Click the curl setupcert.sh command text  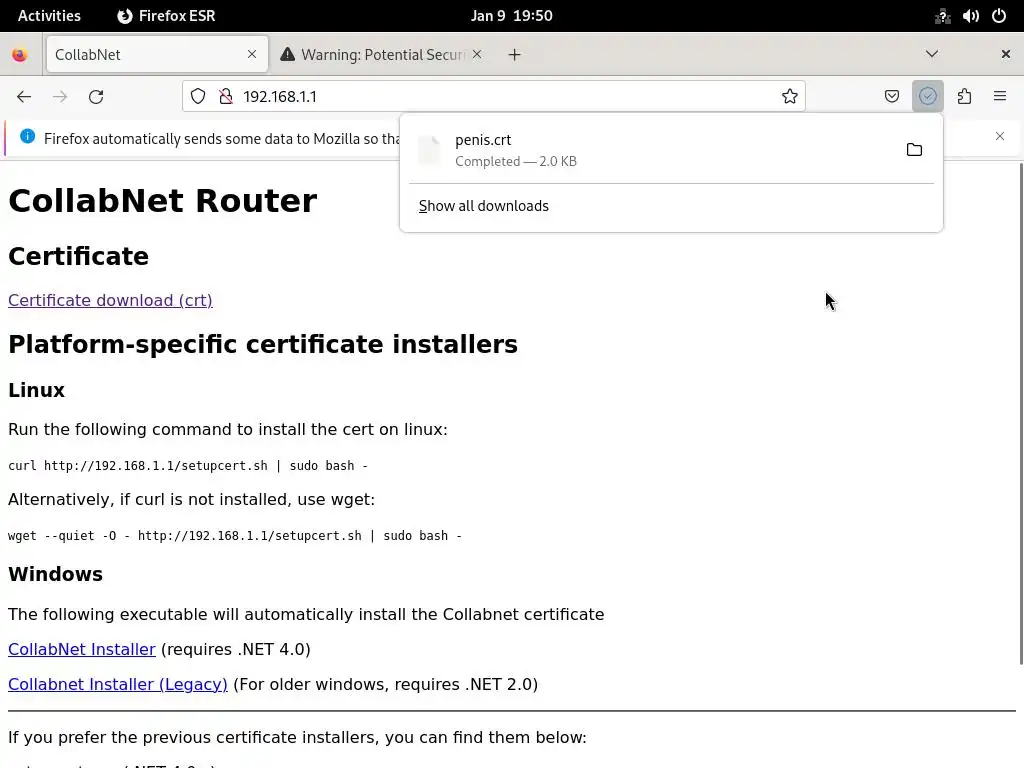point(188,466)
